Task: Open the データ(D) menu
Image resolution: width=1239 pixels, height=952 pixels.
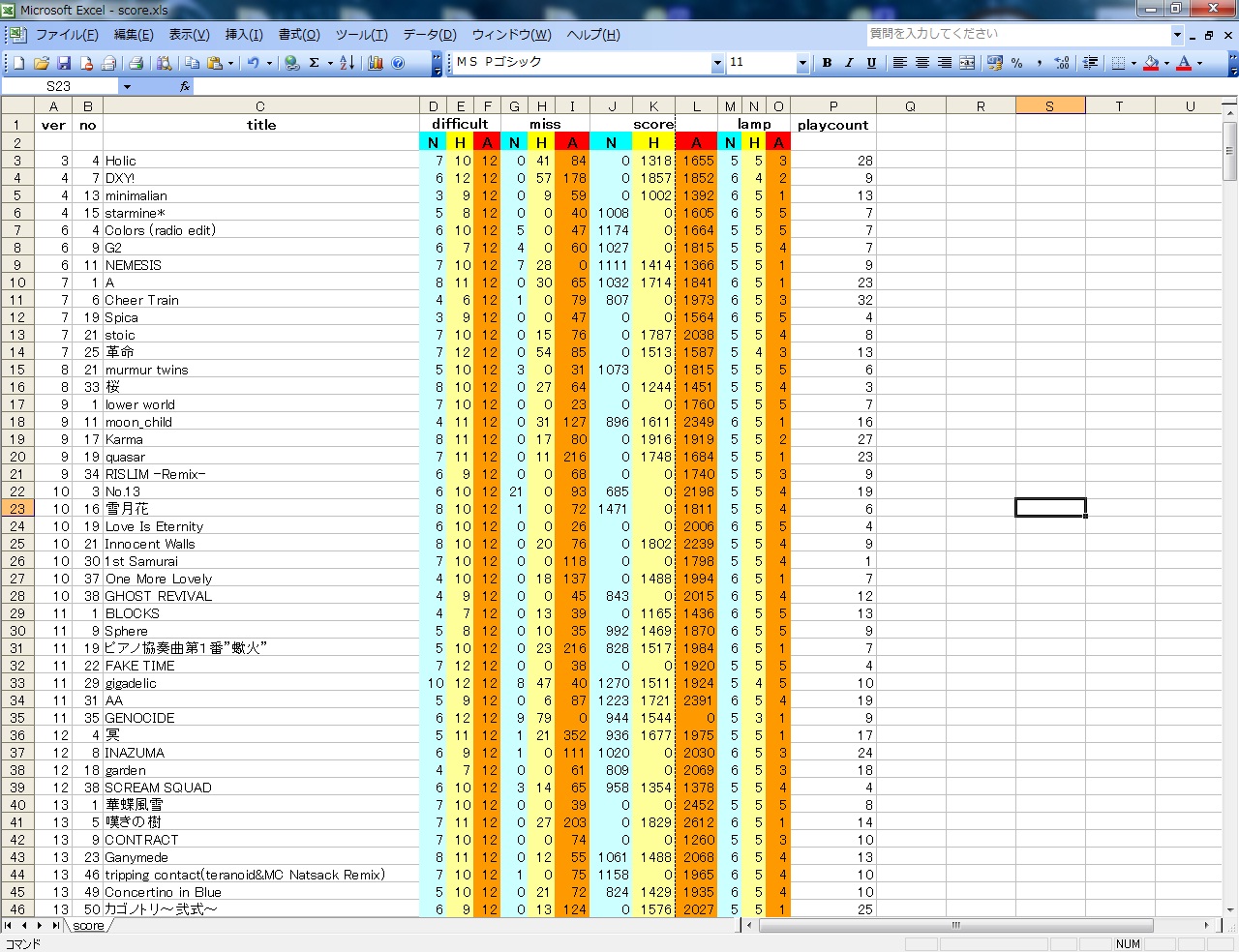Action: point(429,35)
